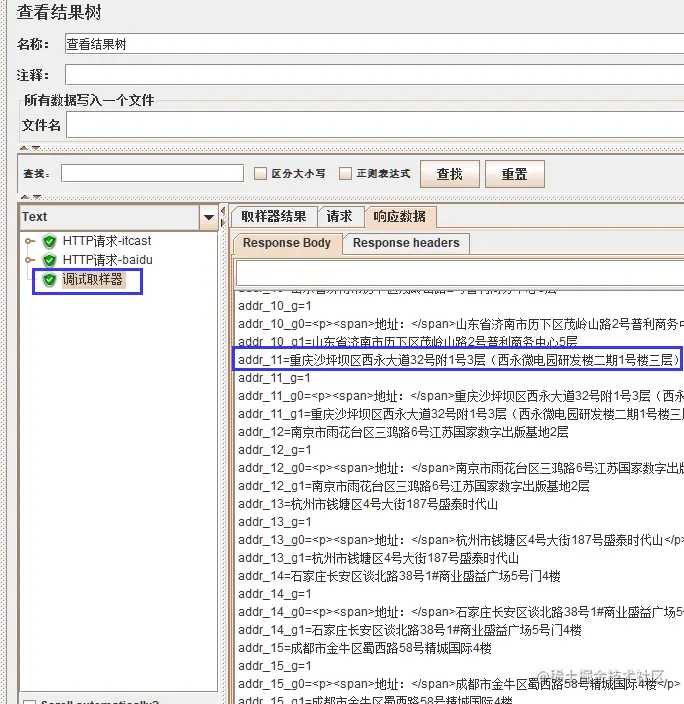This screenshot has width=684, height=704.
Task: Toggle the 正则表达式 checkbox
Action: tap(345, 174)
